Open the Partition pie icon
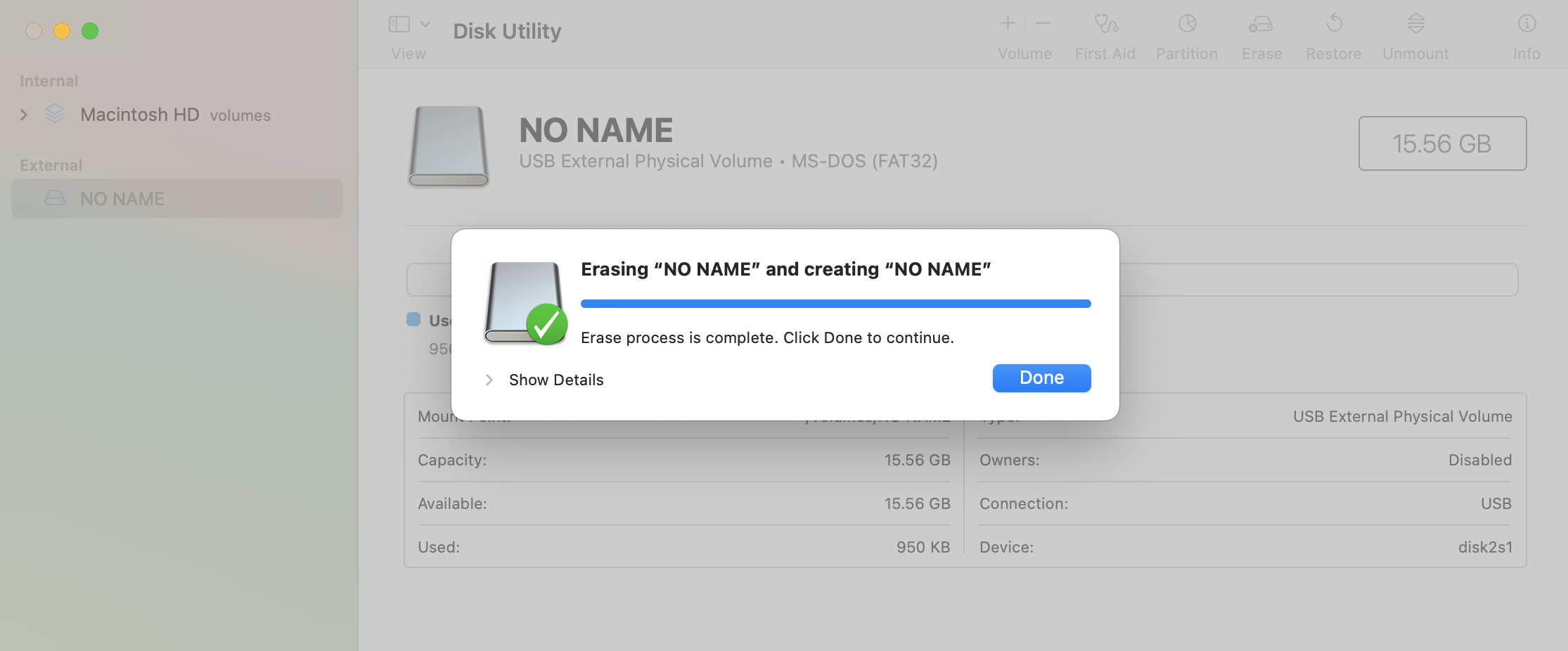Screen dimensions: 1568x651 (x=1188, y=24)
